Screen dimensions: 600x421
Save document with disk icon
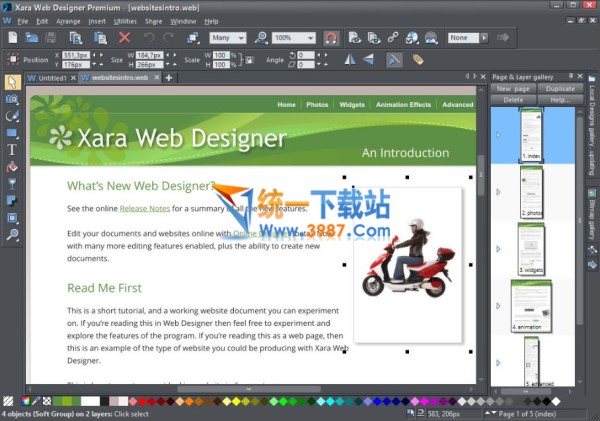click(51, 38)
